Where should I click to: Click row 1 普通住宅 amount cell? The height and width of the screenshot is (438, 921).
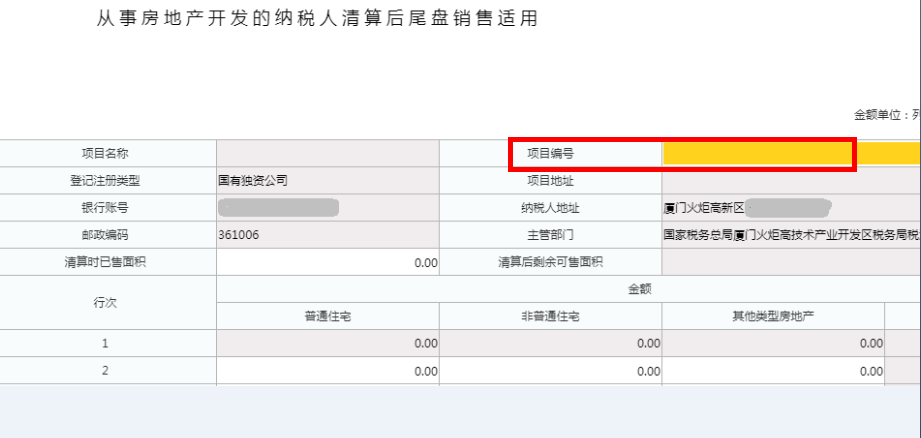(328, 343)
